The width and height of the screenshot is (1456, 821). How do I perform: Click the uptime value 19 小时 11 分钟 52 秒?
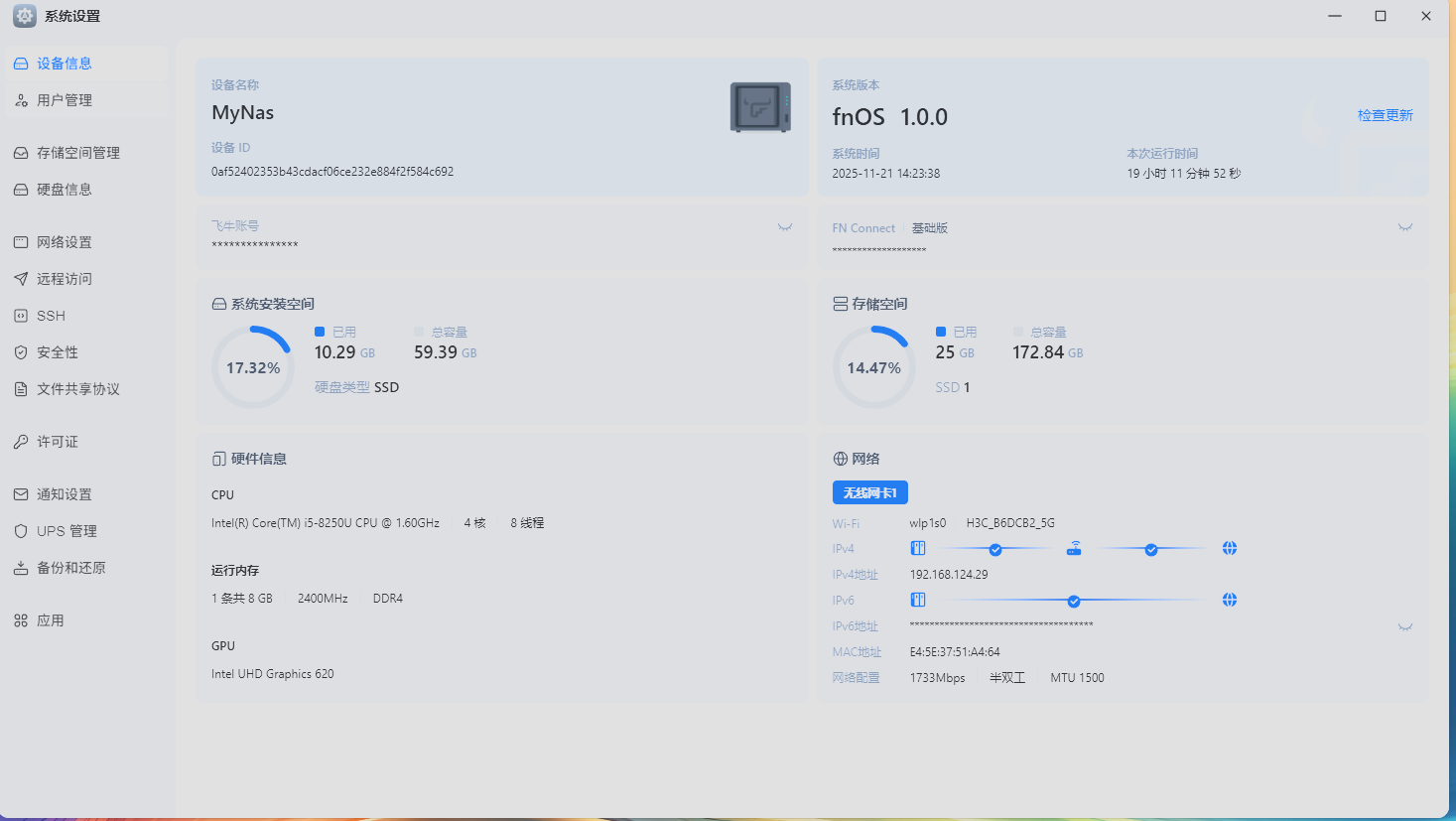coord(1184,174)
